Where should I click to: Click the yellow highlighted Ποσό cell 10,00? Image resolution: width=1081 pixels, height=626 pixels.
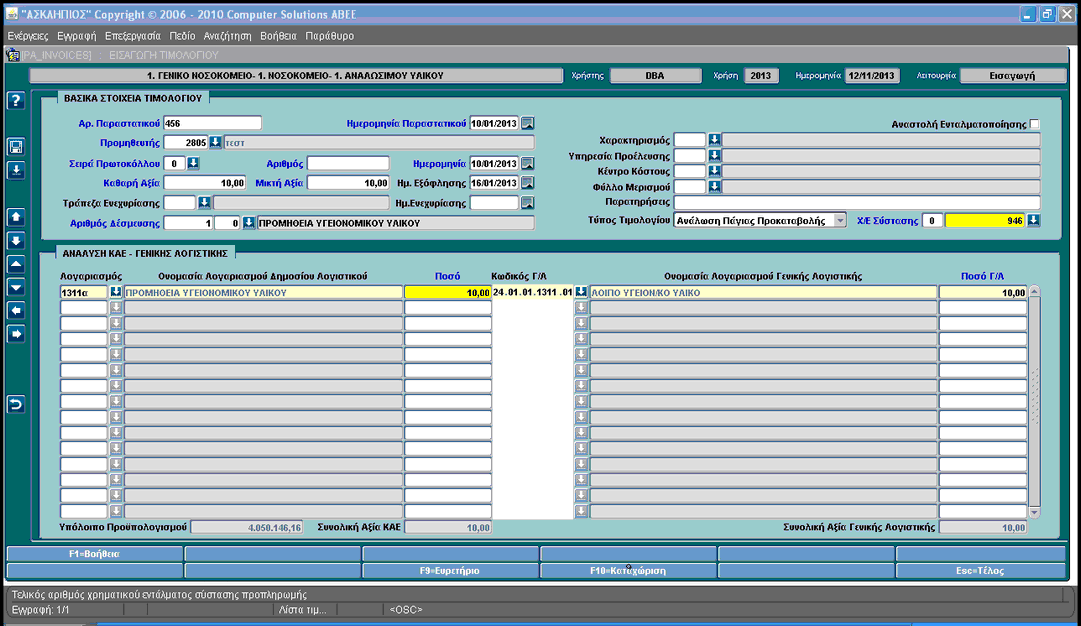click(447, 292)
